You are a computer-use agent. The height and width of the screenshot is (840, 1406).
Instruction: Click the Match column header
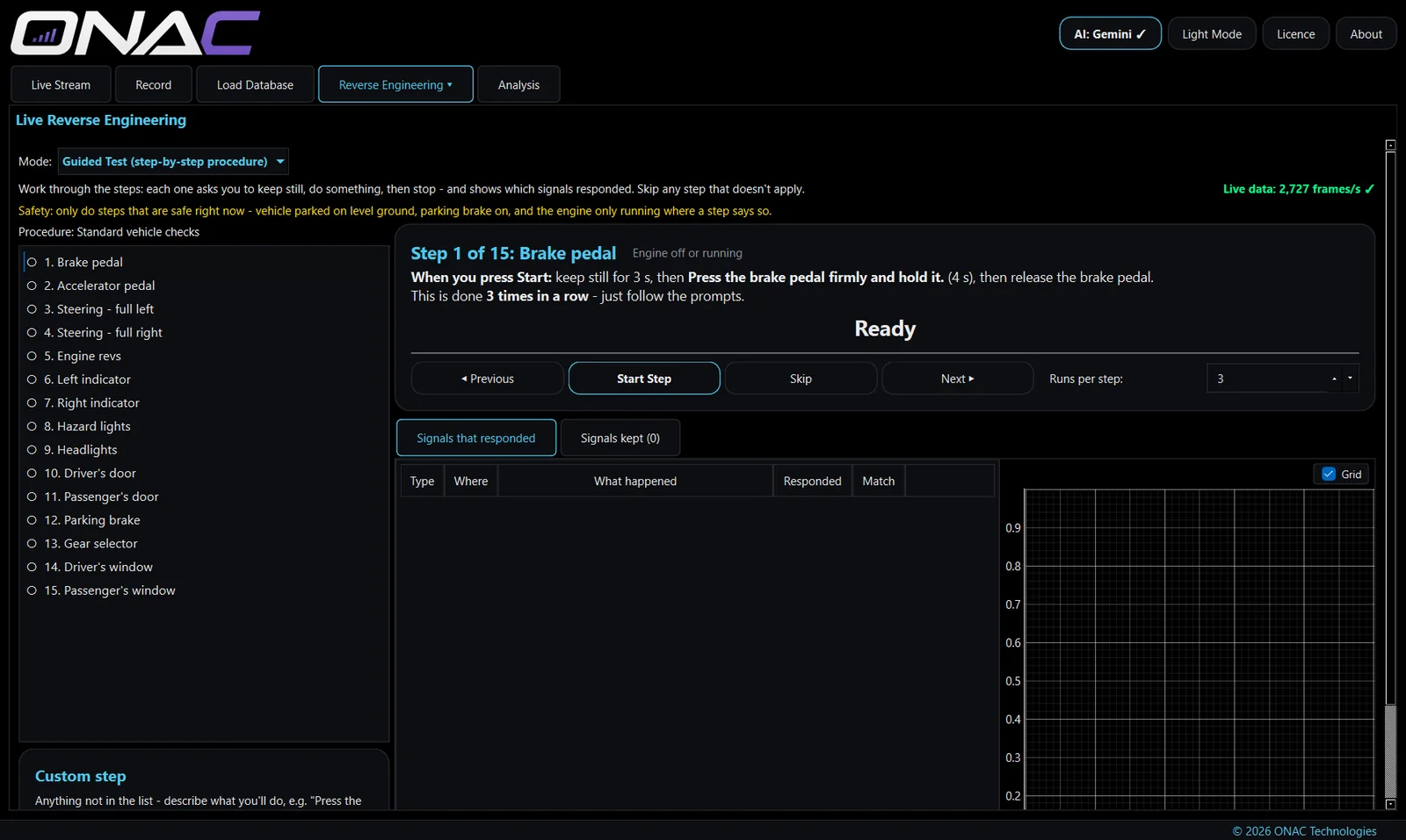[x=879, y=481]
